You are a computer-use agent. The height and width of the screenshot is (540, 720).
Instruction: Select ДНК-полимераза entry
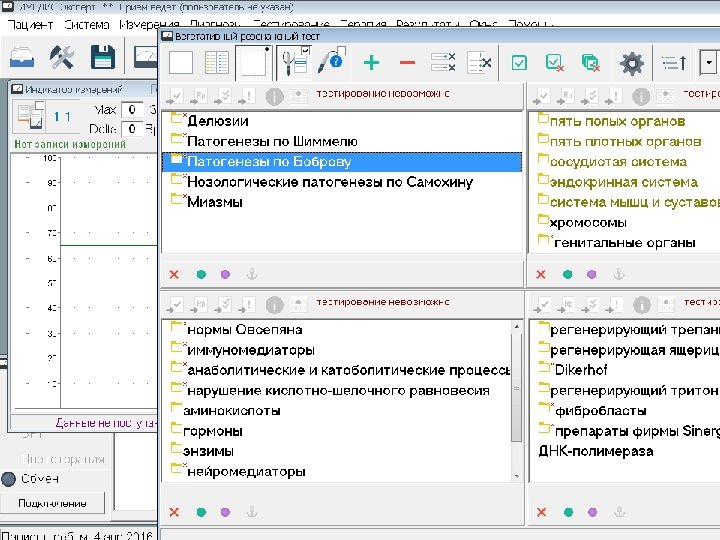pos(596,451)
